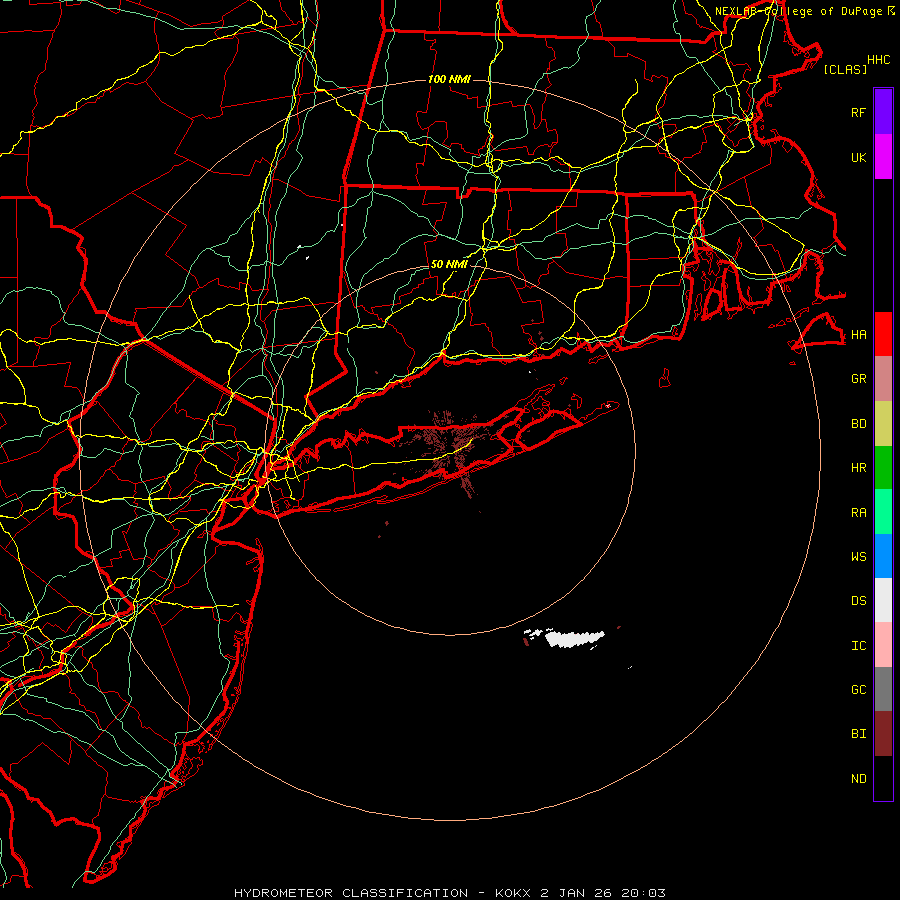The image size is (900, 900).
Task: Click the RA legend label
Action: [x=858, y=513]
